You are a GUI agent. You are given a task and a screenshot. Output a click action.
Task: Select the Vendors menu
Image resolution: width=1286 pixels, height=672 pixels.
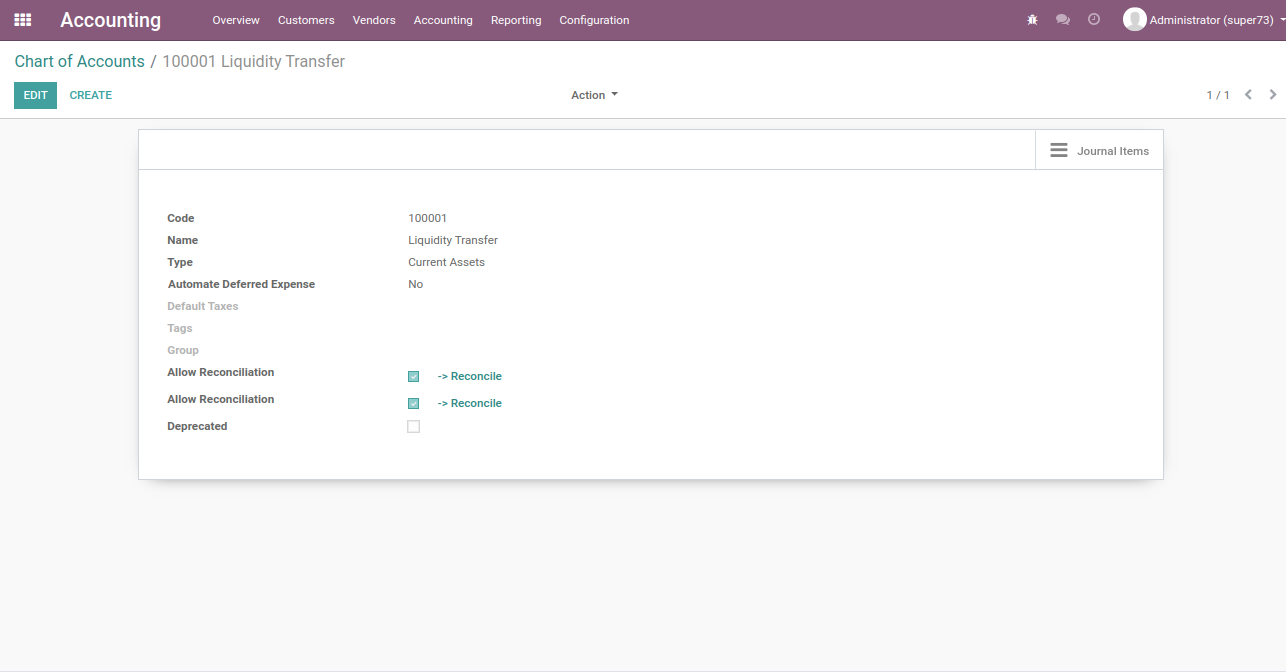click(374, 20)
